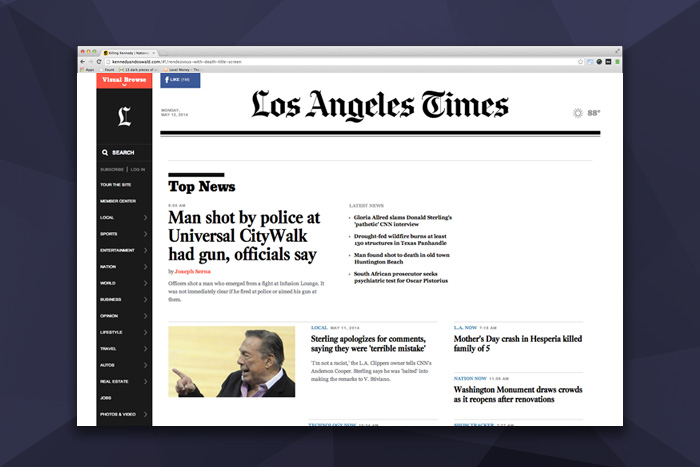Open the Washington Monument reopening story
700x467 pixels.
point(518,394)
